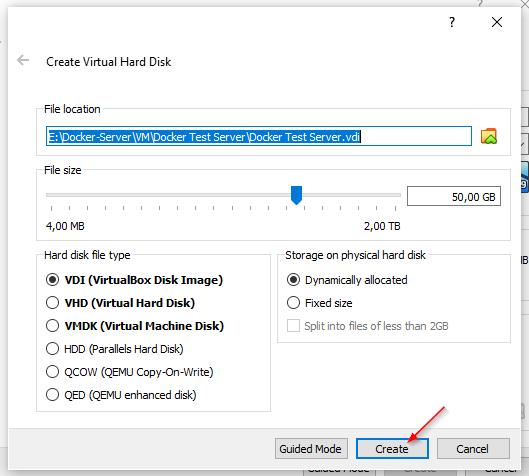Select VHD (Virtual Hard Disk) option
This screenshot has width=529, height=476.
point(120,303)
